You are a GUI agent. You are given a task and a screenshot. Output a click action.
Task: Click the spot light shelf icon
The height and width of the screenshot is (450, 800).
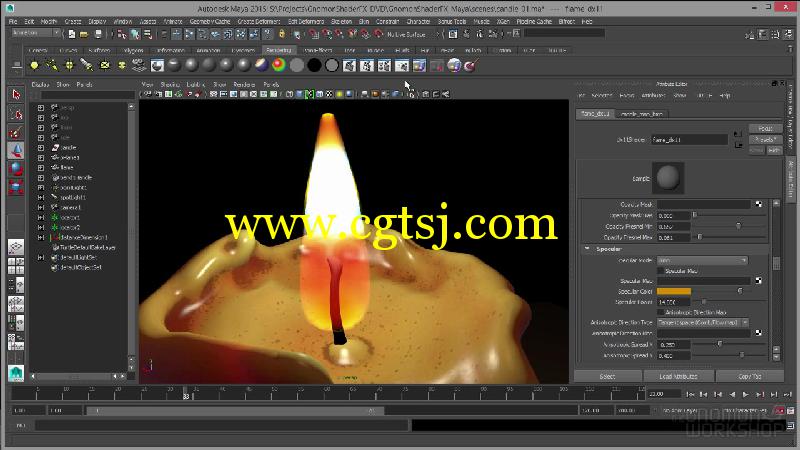coord(87,65)
